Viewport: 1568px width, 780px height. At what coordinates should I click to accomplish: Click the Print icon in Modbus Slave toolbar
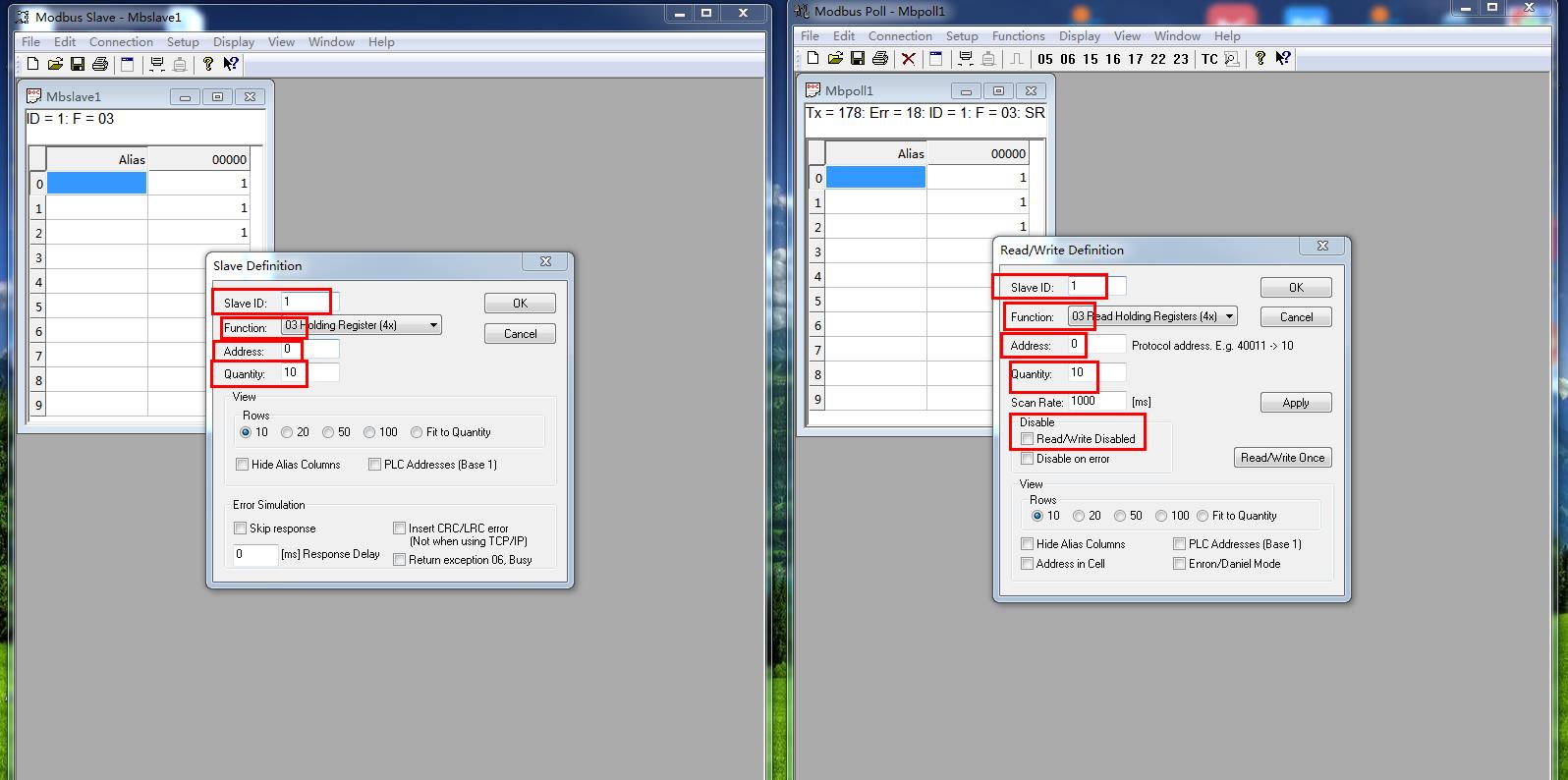coord(100,64)
